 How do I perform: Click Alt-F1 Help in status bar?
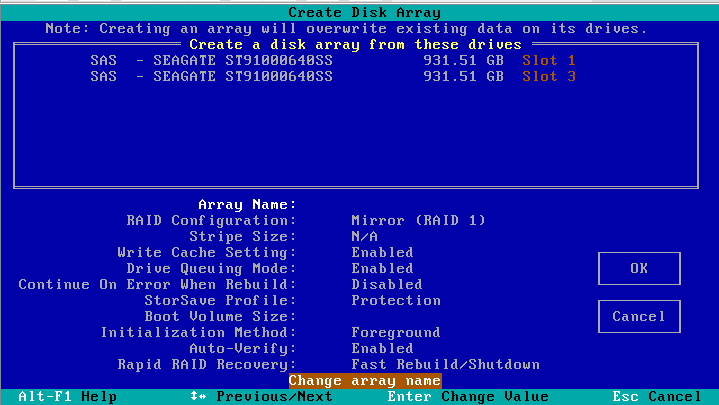click(60, 396)
